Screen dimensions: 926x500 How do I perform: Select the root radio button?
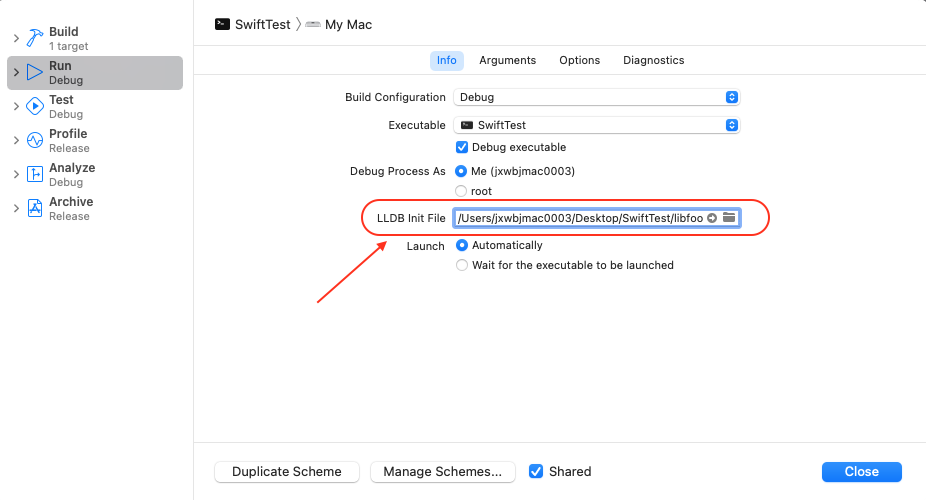[461, 191]
